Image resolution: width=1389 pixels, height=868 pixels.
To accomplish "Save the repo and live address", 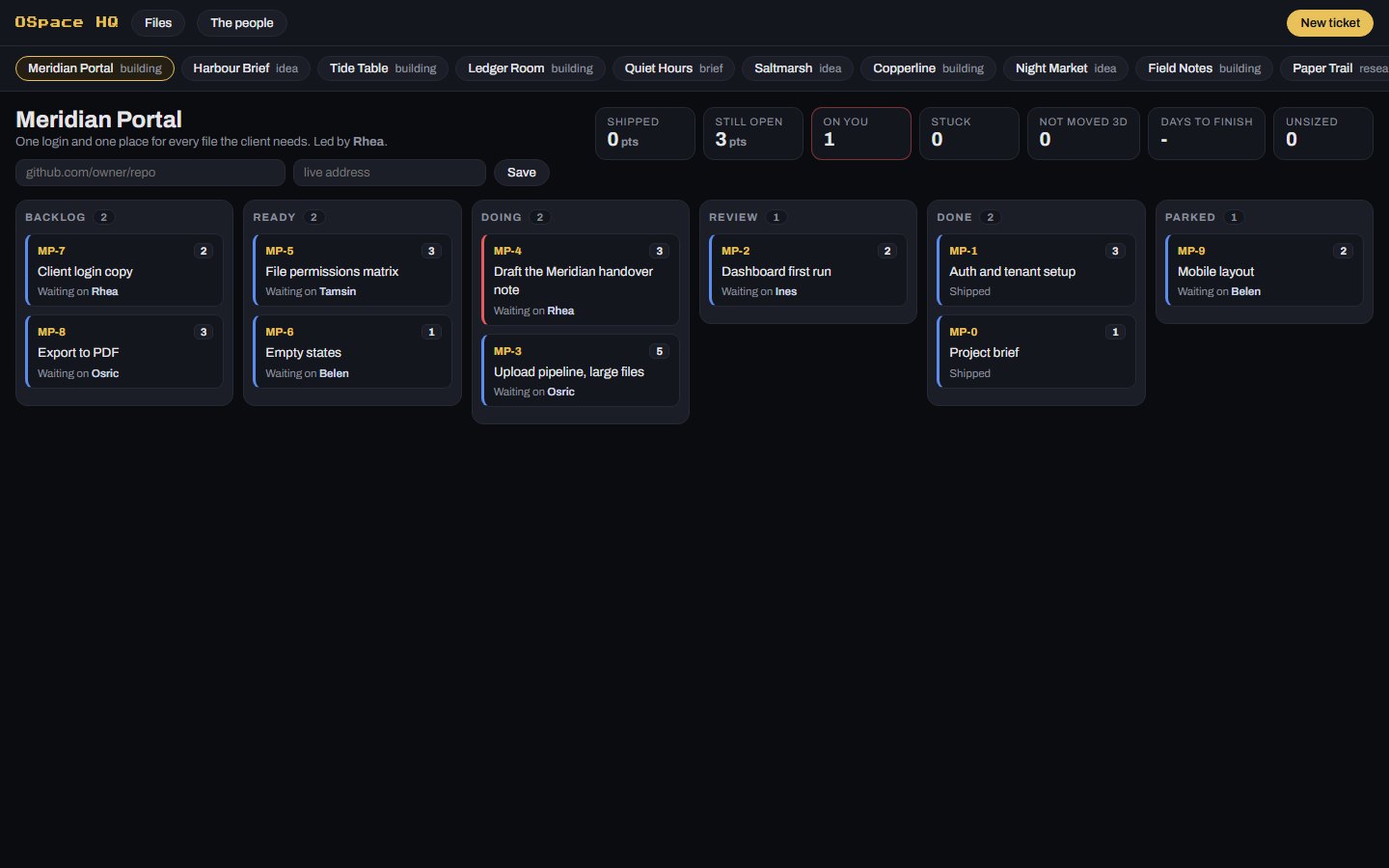I will [x=522, y=173].
